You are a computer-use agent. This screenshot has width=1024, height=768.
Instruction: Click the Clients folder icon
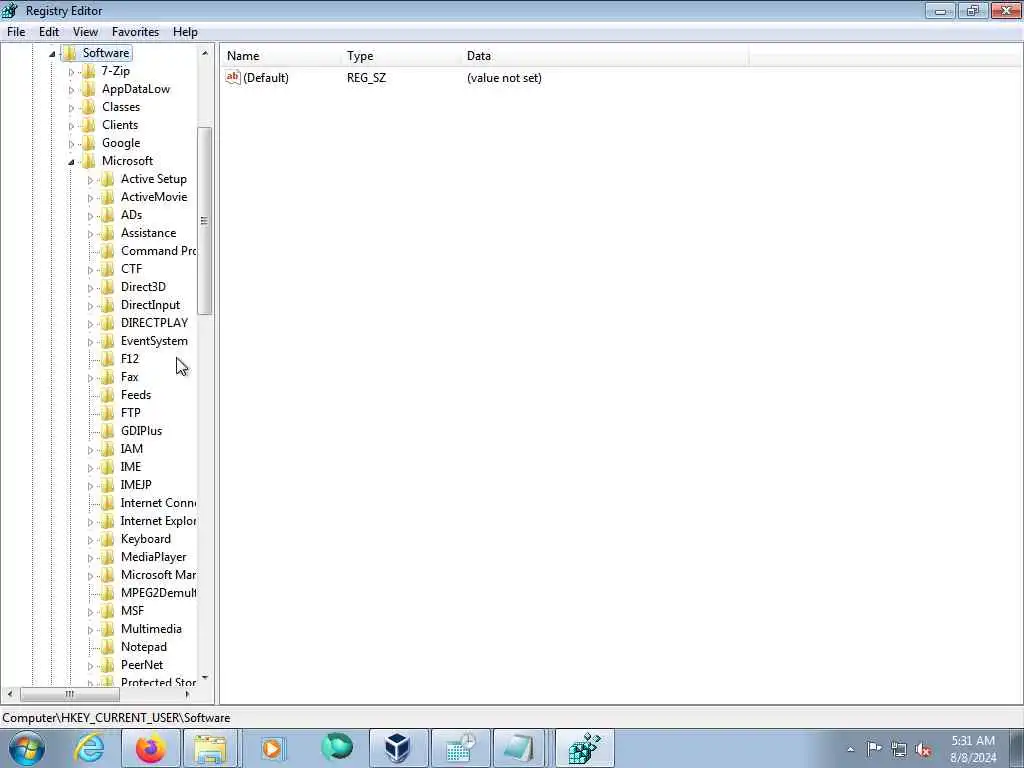89,125
